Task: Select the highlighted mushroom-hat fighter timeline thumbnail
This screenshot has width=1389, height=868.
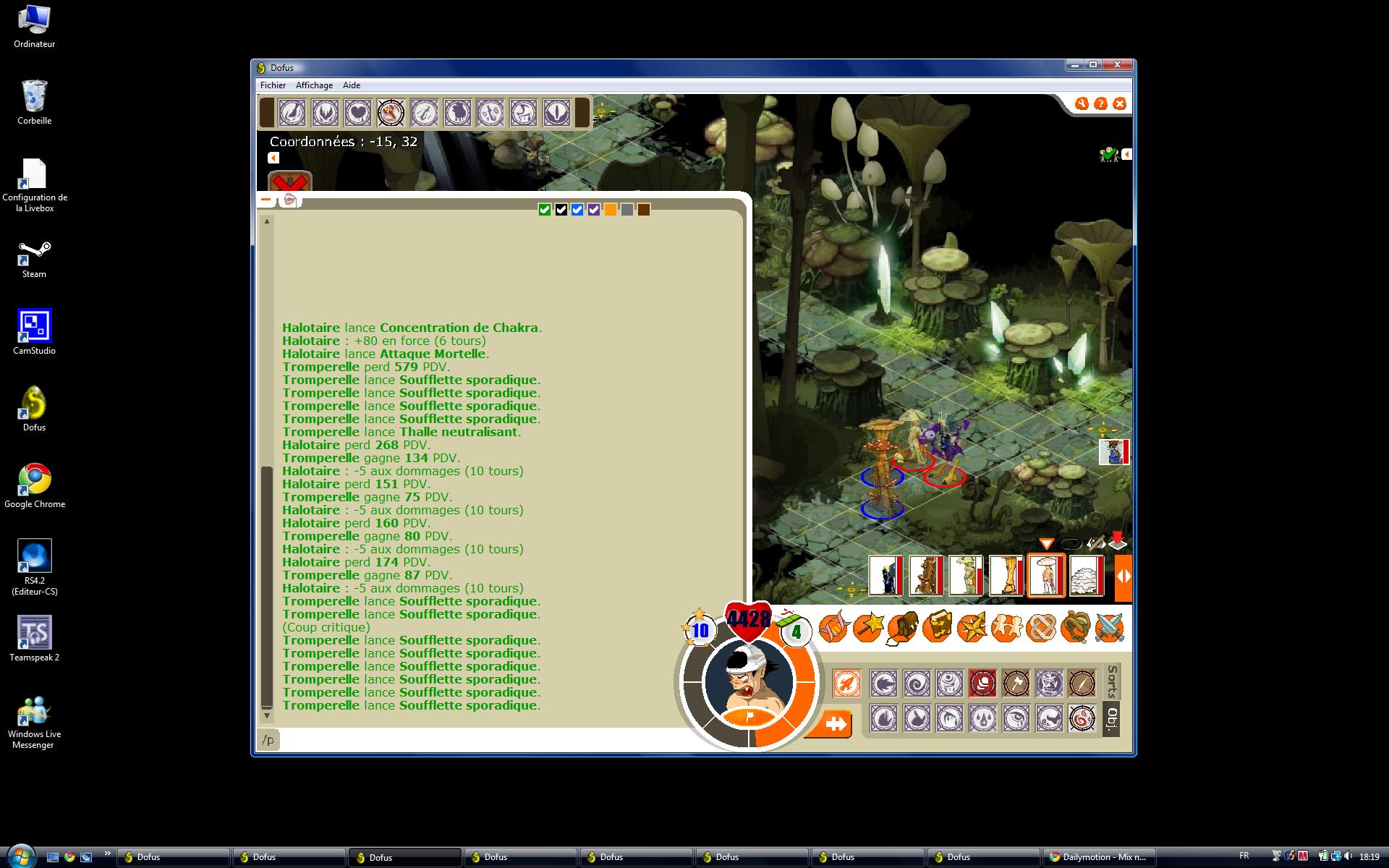Action: click(1045, 576)
